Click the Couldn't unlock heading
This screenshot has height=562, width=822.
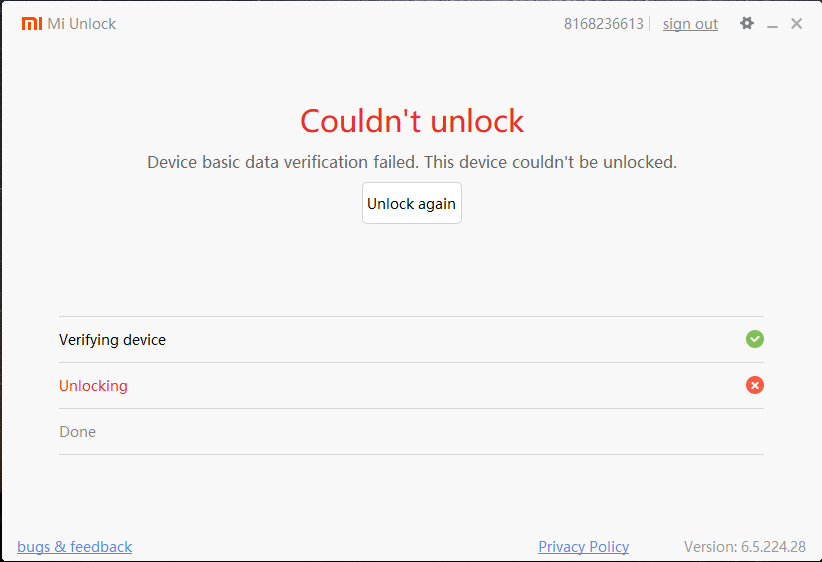(412, 121)
